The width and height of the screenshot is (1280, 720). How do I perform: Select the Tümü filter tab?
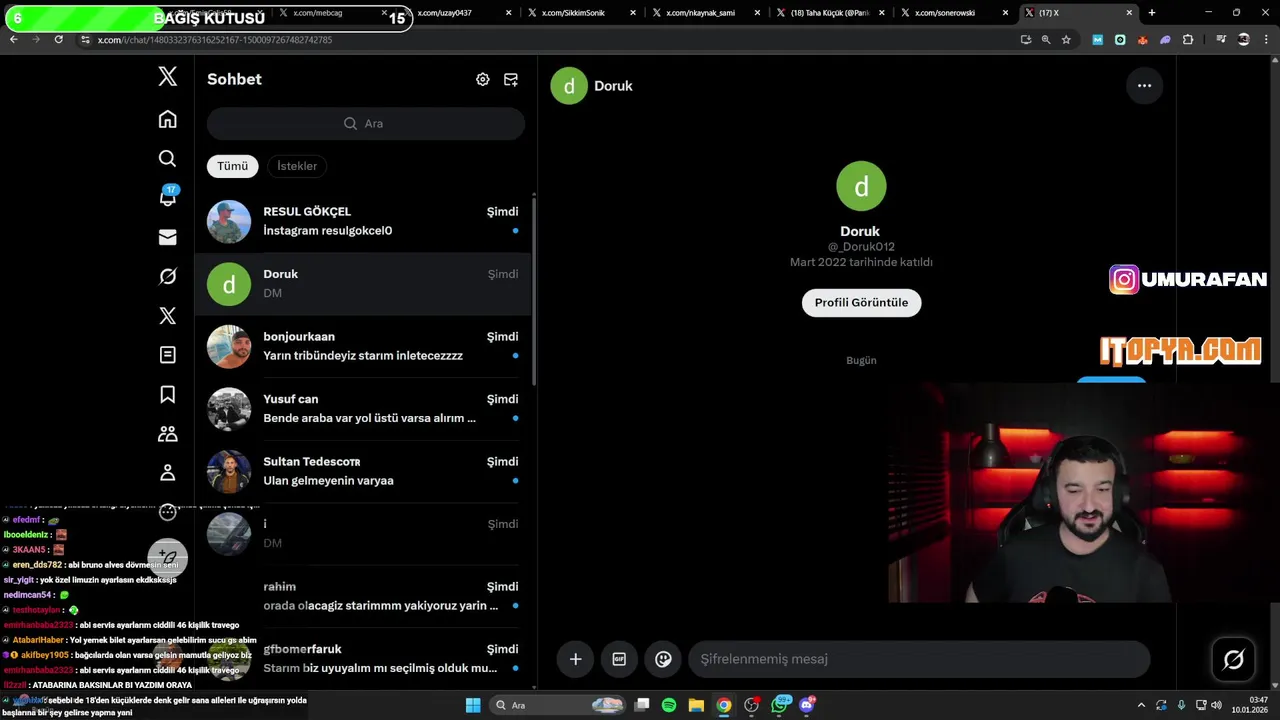coord(232,166)
